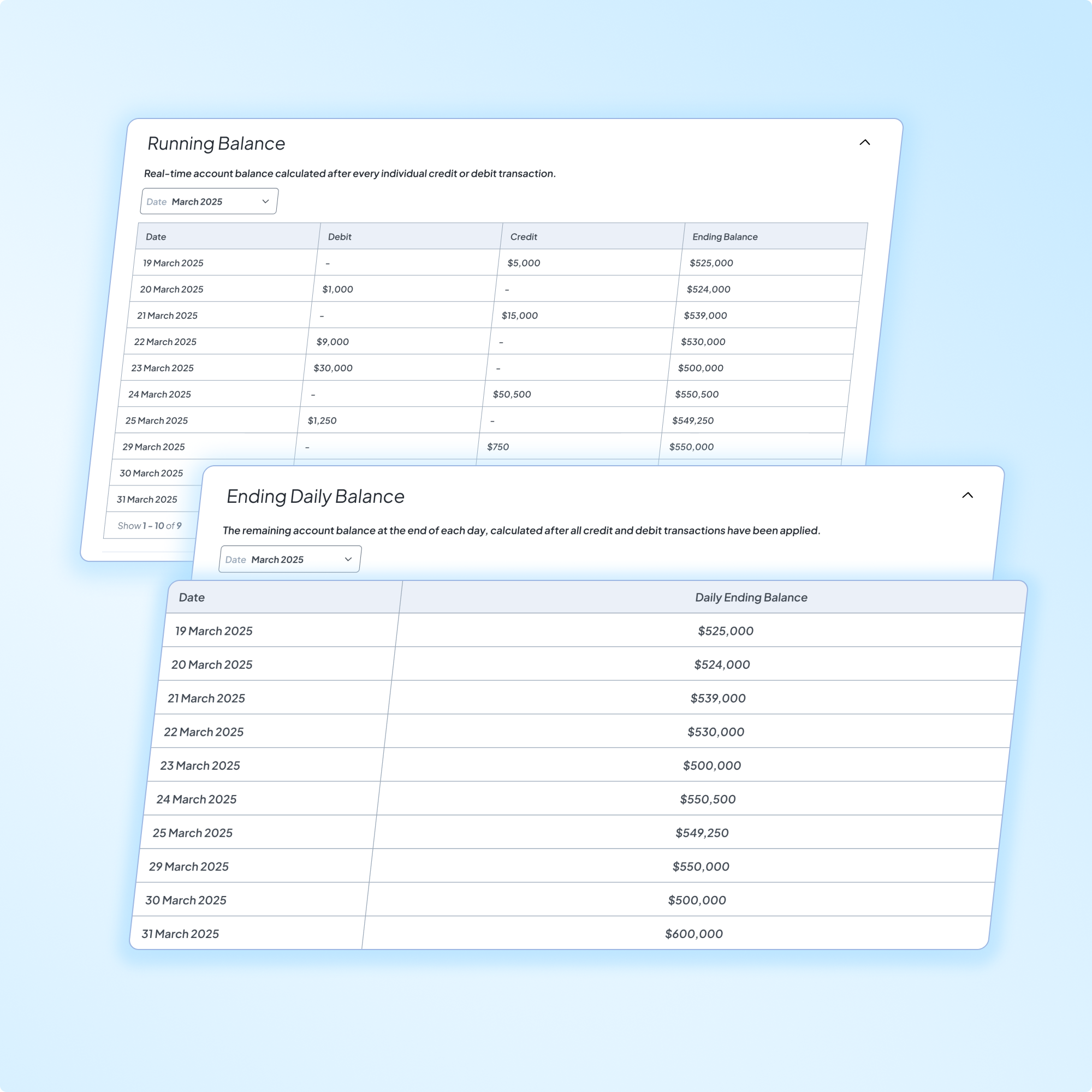
Task: Select the 24 March 2025 daily balance row
Action: tap(196, 799)
